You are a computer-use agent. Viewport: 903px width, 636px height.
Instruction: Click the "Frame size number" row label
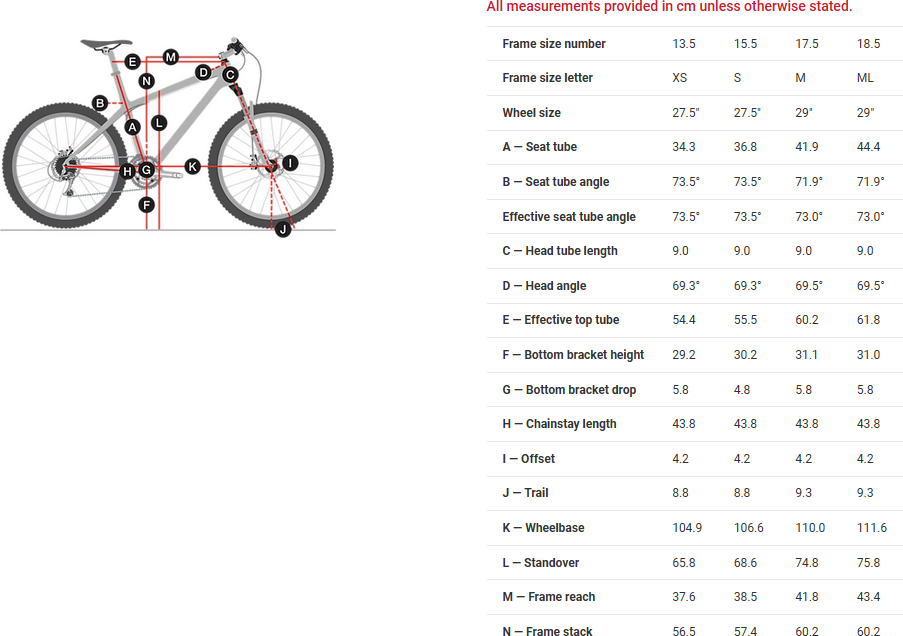(x=553, y=44)
